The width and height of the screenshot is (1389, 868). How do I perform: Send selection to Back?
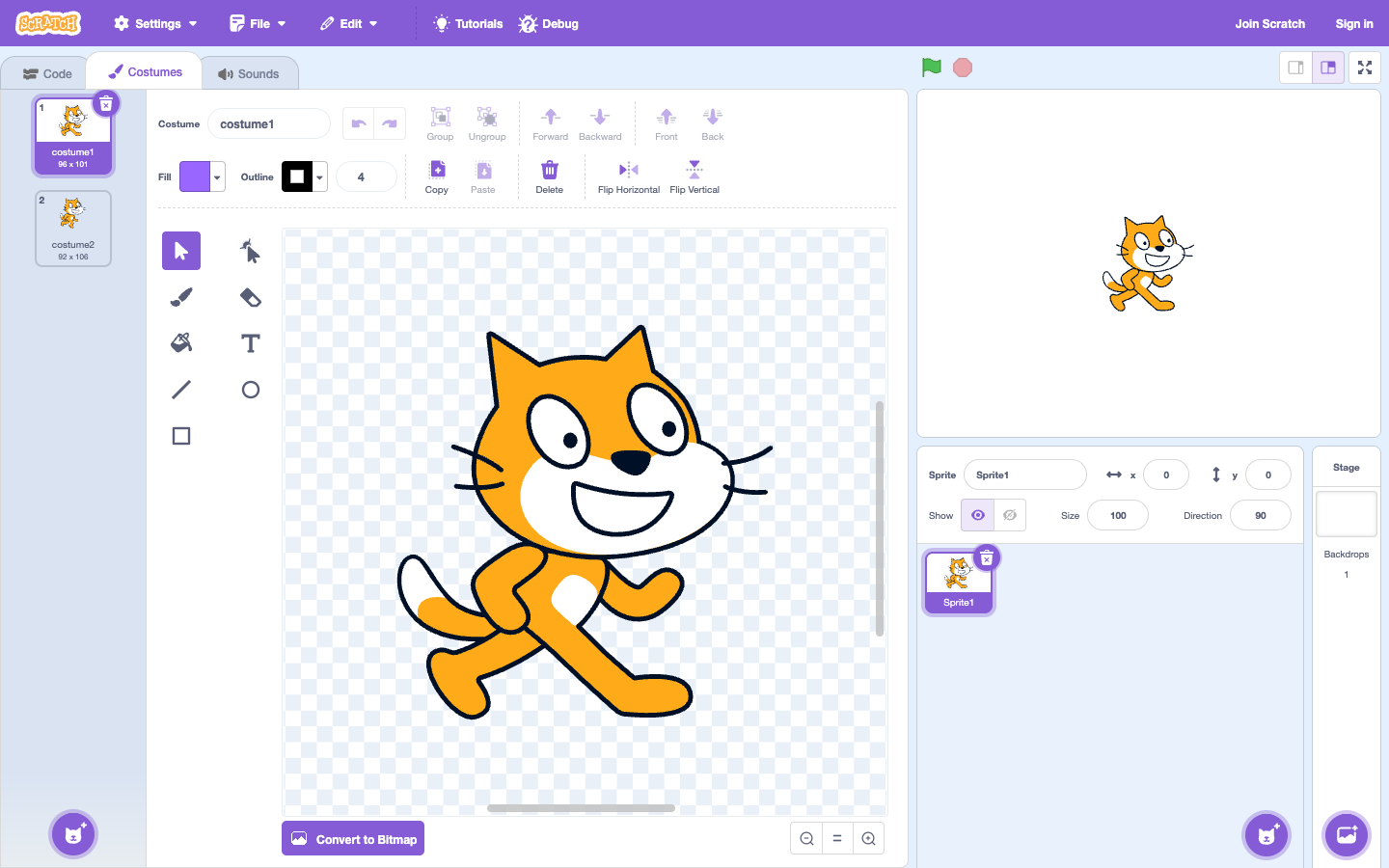(x=713, y=123)
